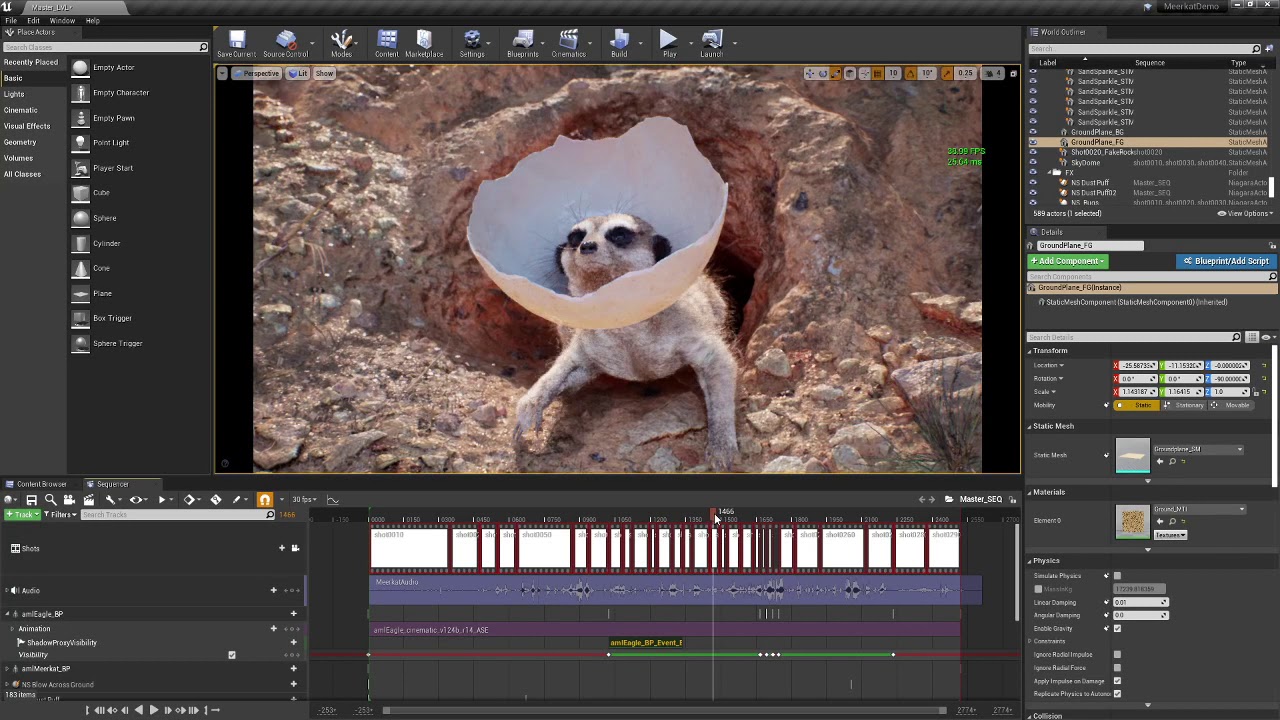Click the Save Current toolbar icon
The image size is (1280, 720).
(236, 43)
